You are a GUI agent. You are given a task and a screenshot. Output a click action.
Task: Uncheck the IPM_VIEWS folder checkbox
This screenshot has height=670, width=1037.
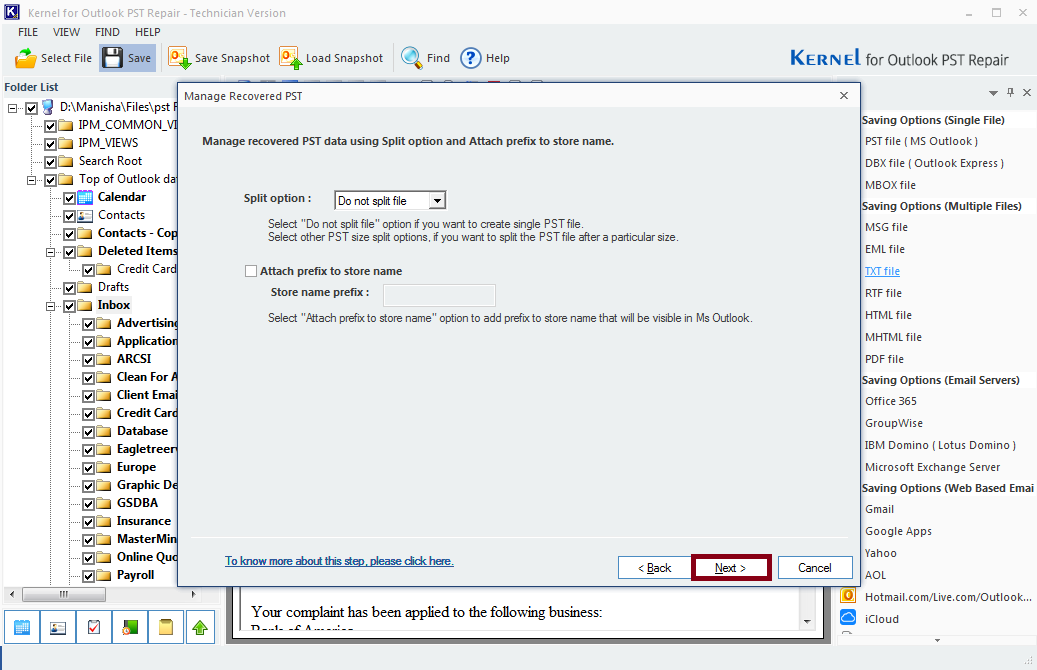click(x=50, y=143)
